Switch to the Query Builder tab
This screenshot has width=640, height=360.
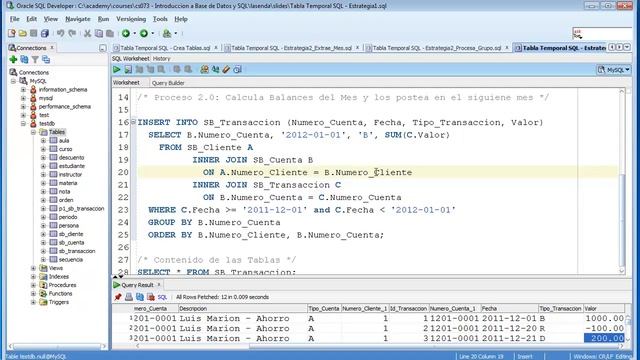[168, 83]
